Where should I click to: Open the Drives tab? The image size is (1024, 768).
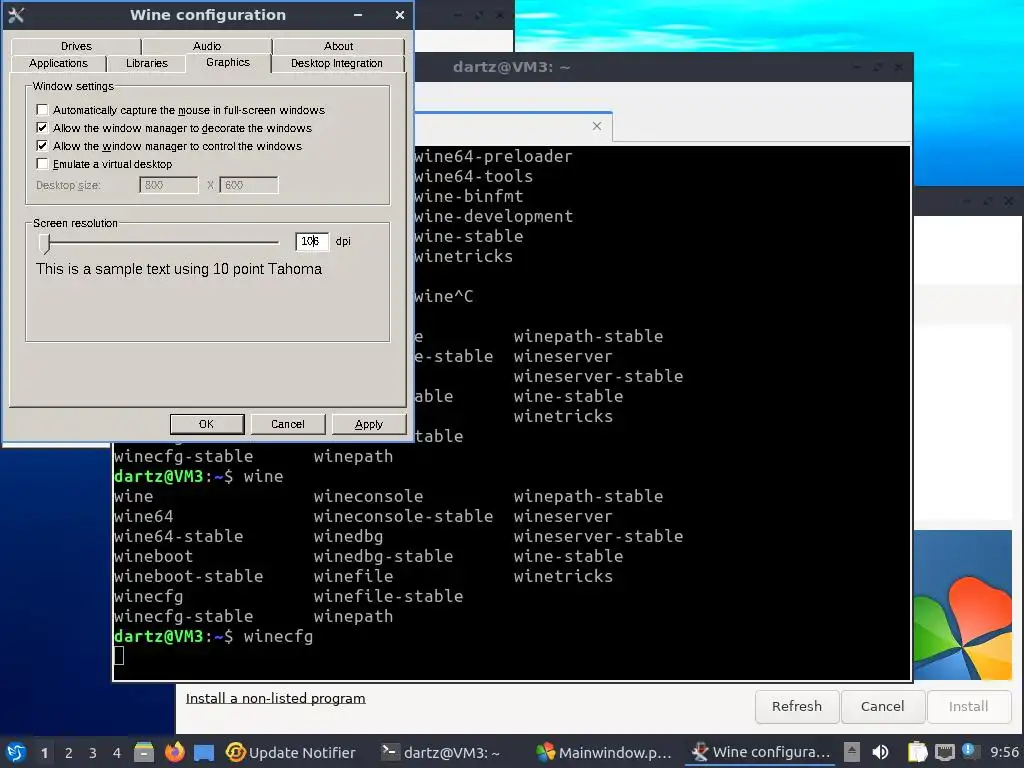76,46
